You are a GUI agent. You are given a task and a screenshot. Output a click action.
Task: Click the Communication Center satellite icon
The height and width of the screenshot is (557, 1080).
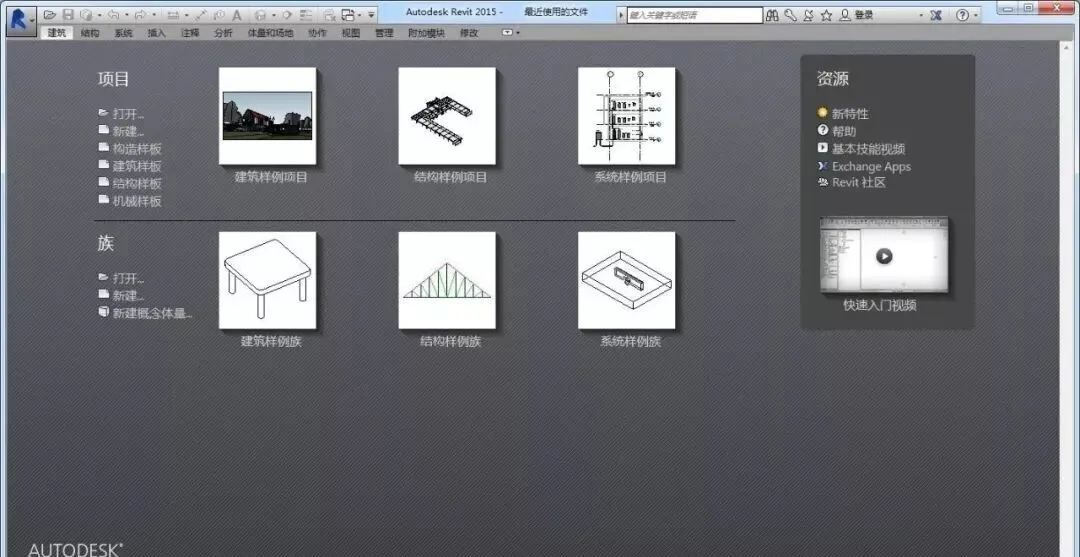click(809, 15)
